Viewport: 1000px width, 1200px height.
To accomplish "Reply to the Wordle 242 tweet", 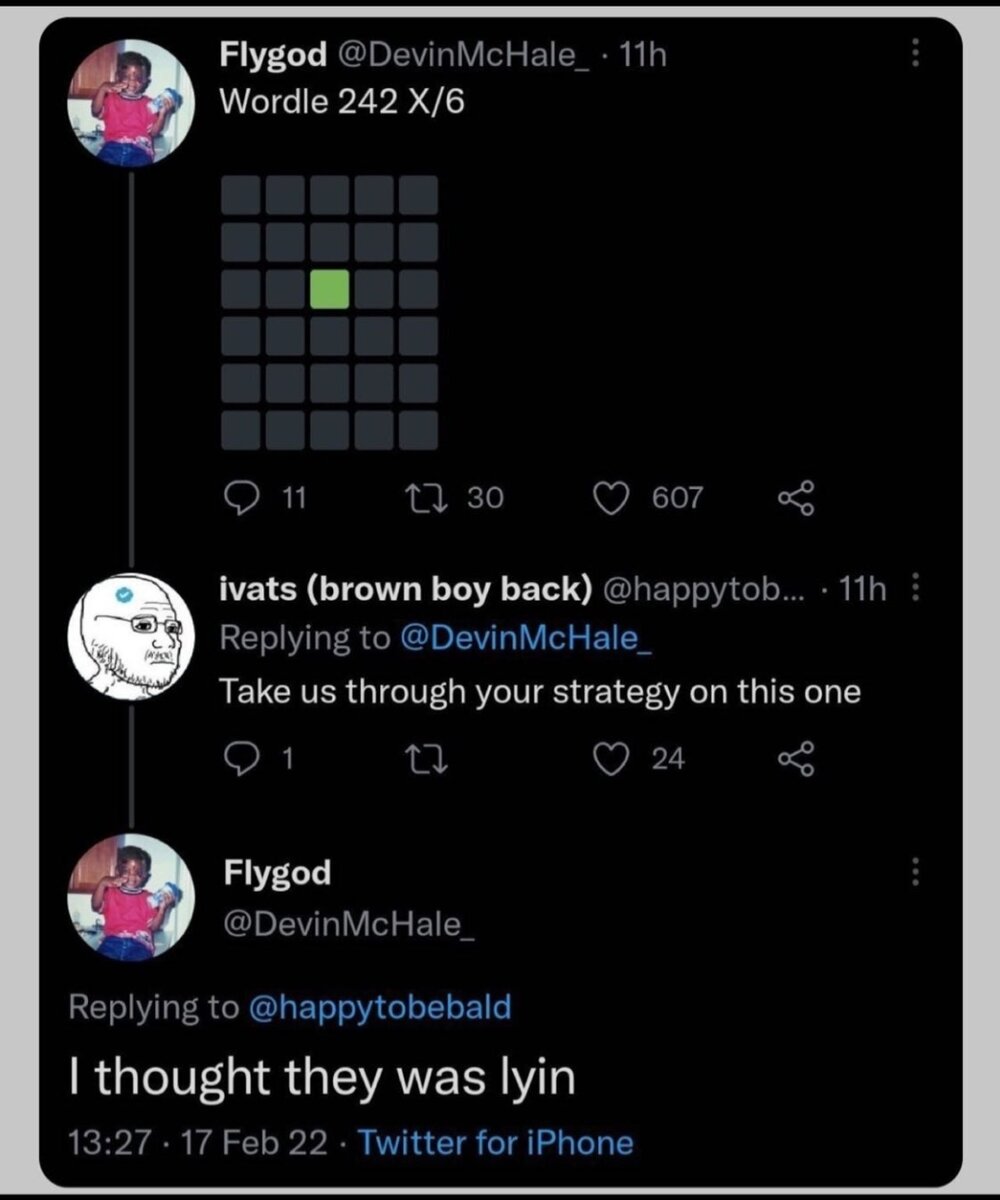I will 241,497.
